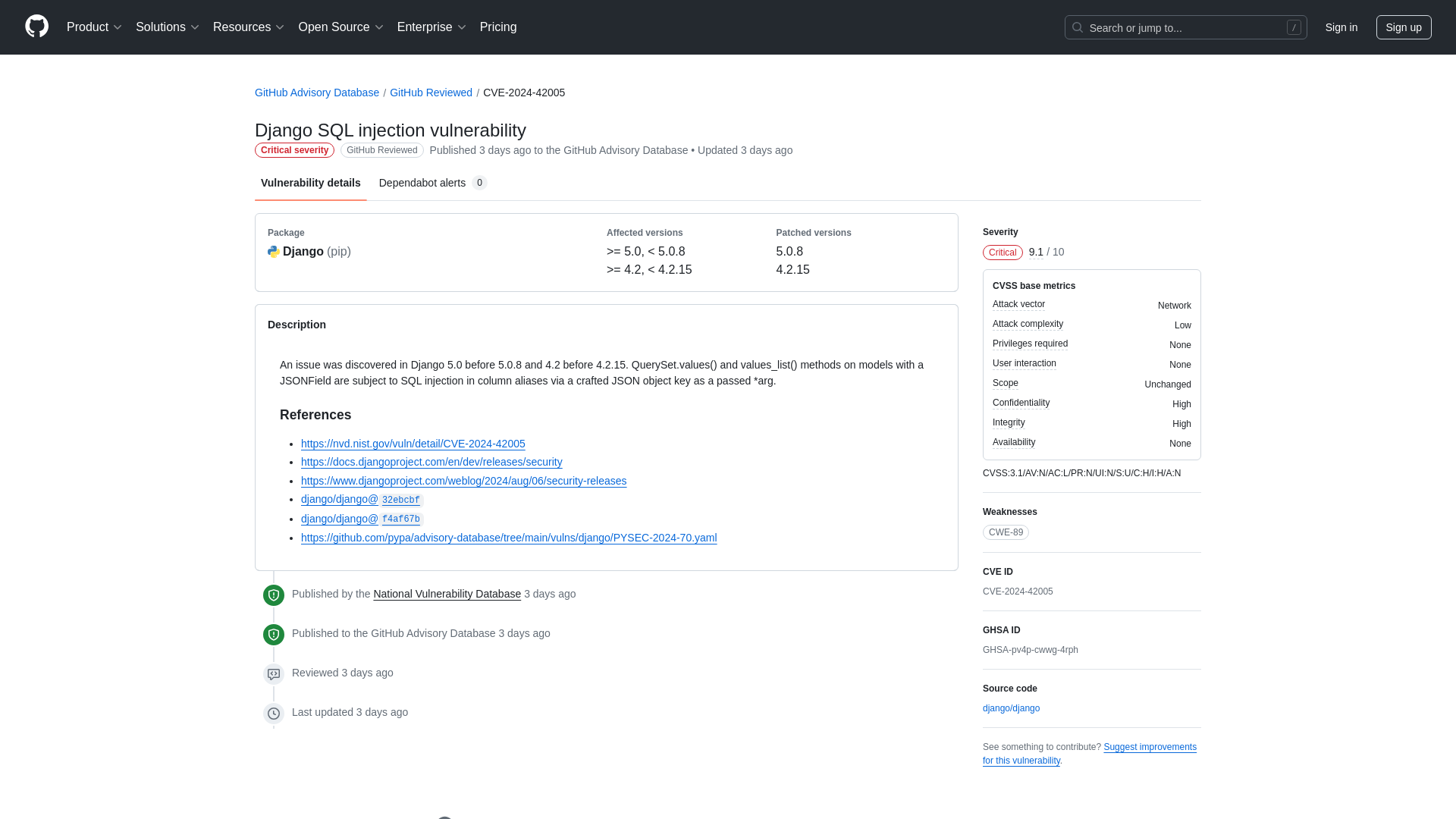Expand the Product dropdown menu

pos(94,27)
